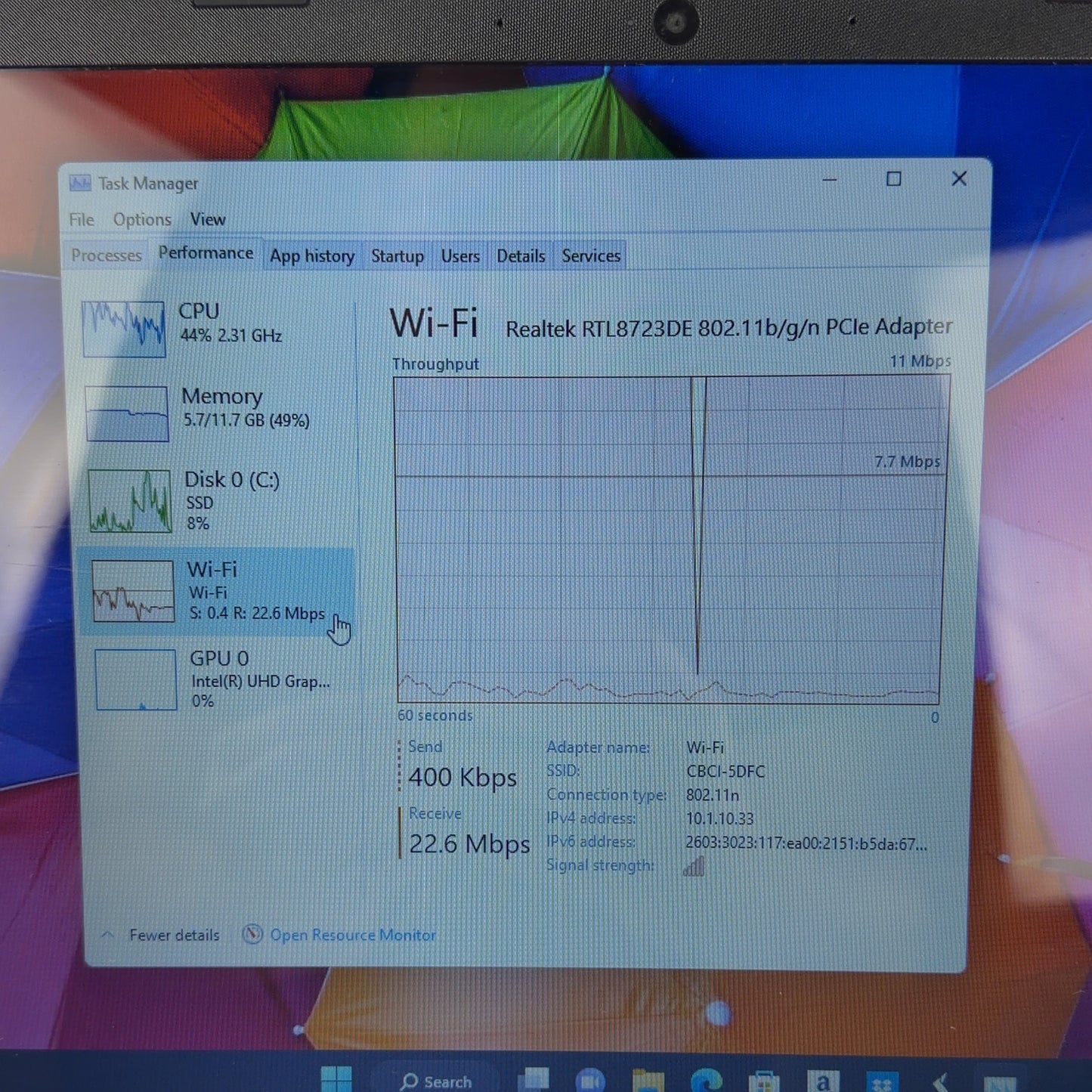The image size is (1092, 1092).
Task: Select the GPU 0 graph thumbnail
Action: click(x=136, y=679)
